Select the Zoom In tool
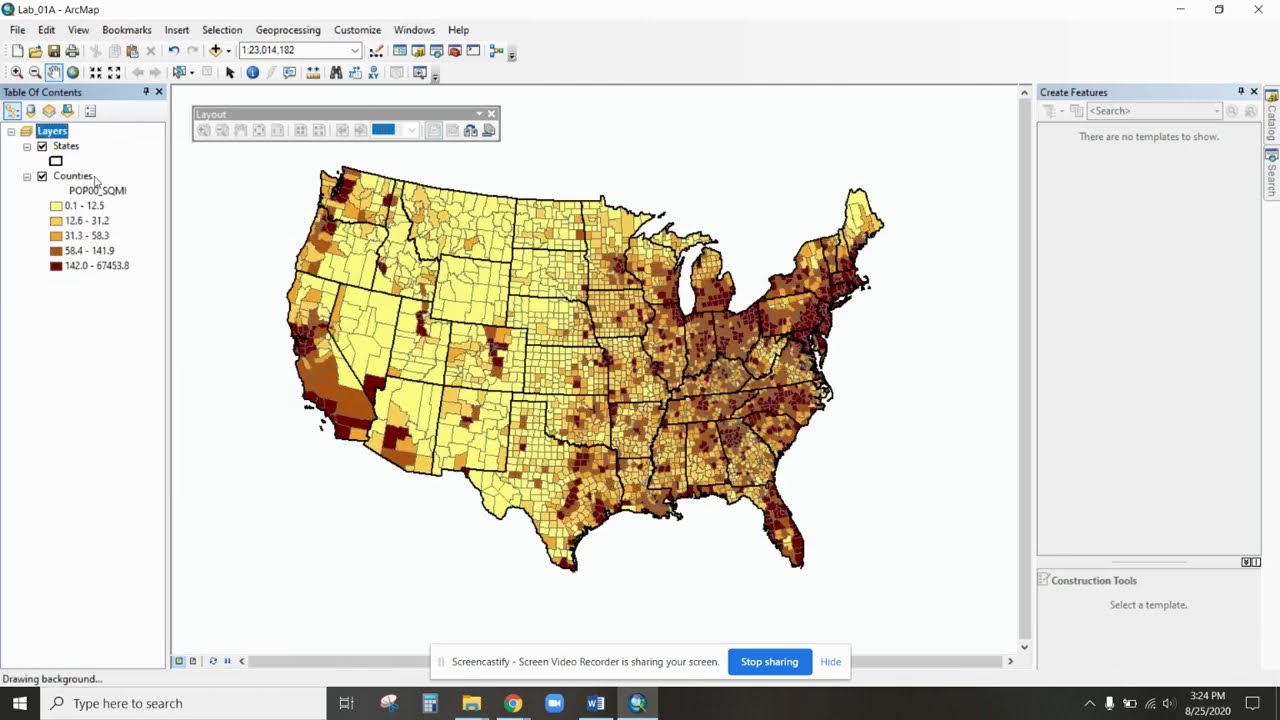 (16, 72)
